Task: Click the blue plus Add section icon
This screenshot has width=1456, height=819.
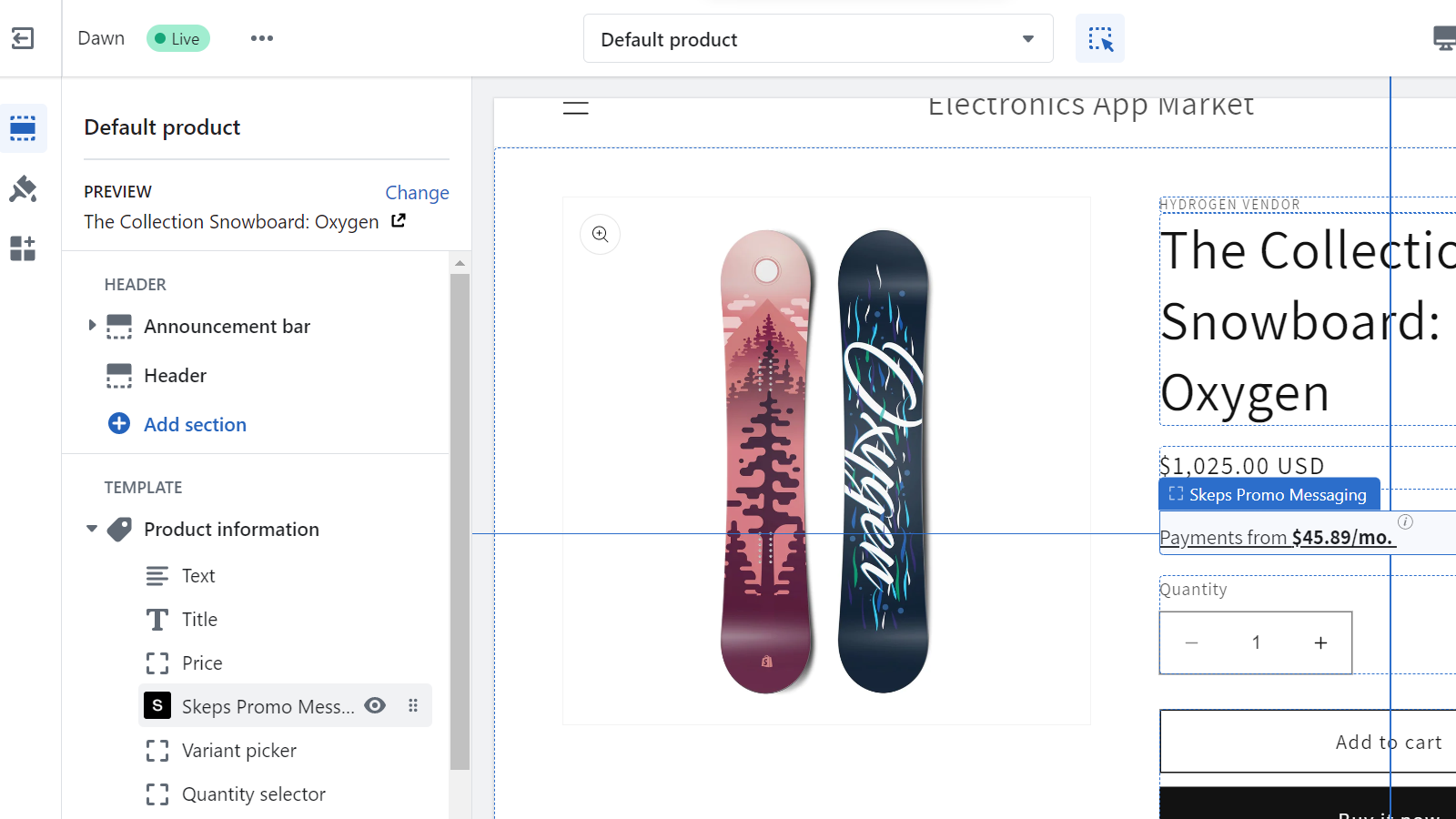Action: tap(119, 423)
